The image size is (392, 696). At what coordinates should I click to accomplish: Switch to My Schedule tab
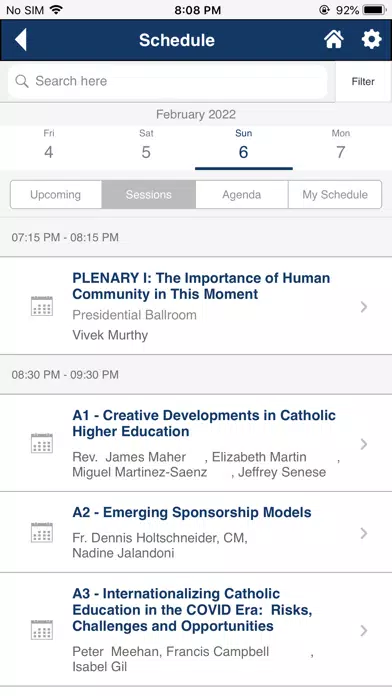tap(335, 194)
